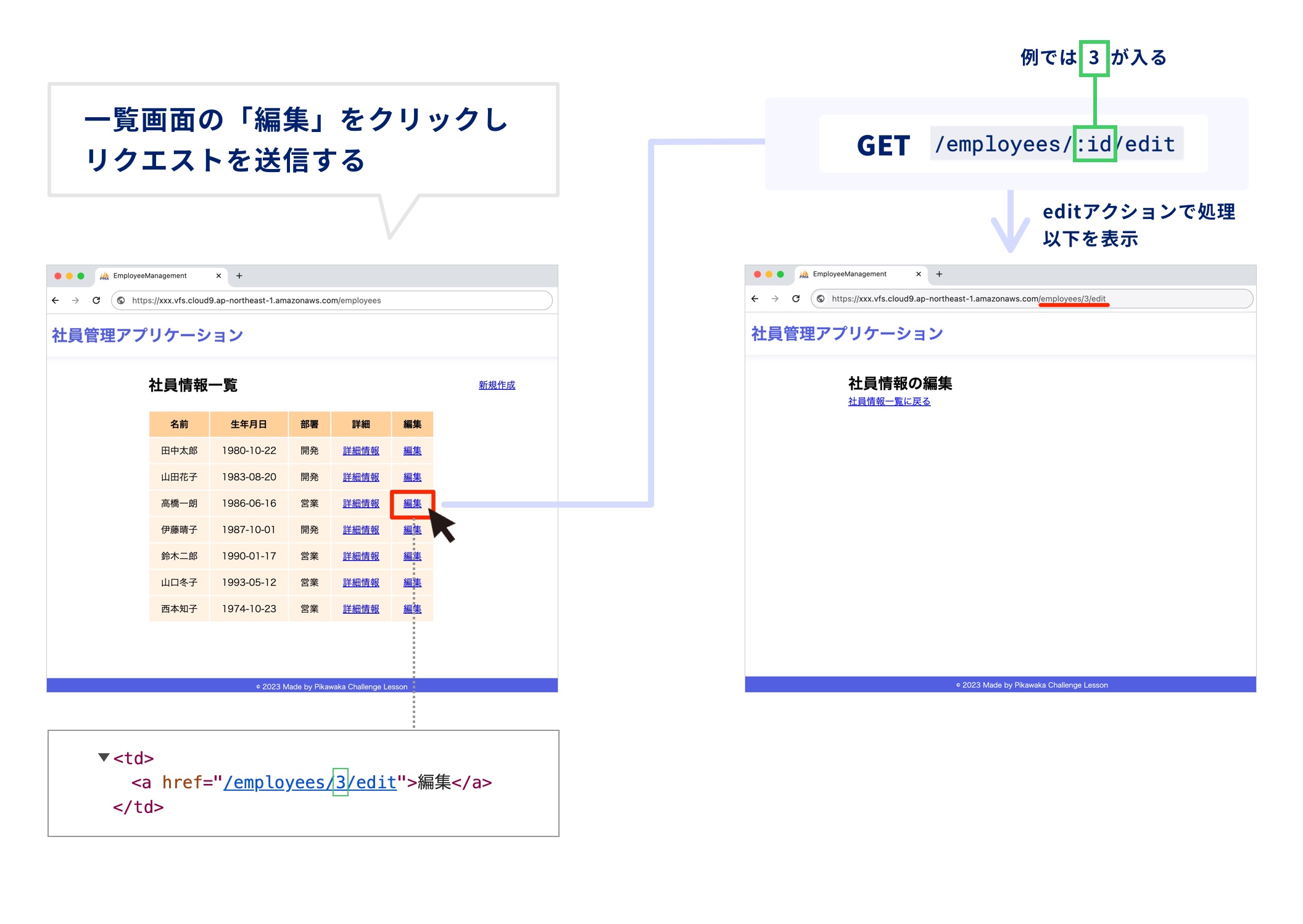Close the left EmployeeManagement tab
Viewport: 1303px width, 924px height.
coord(218,276)
